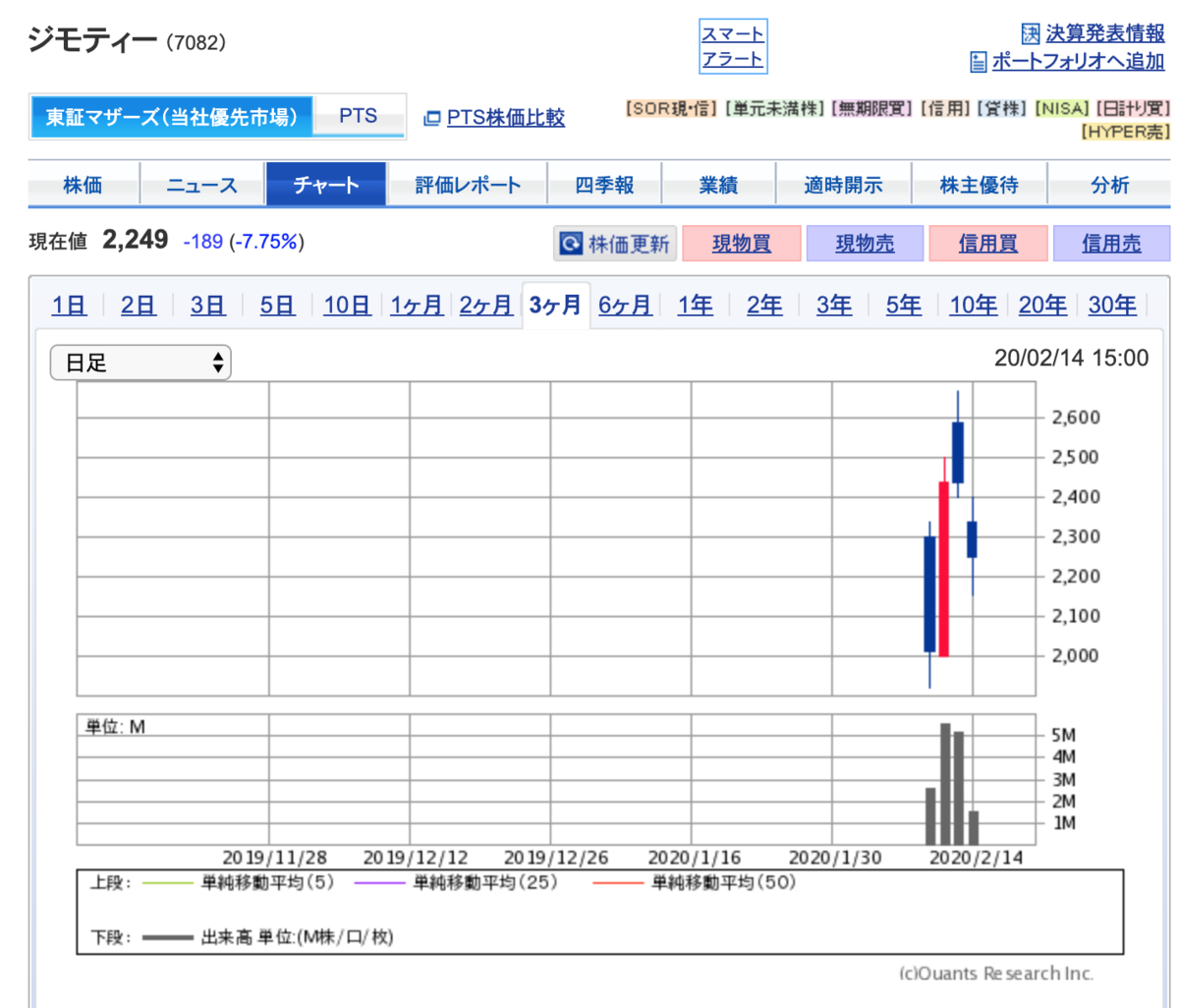The image size is (1179, 1008).
Task: Click the 信用買 button
Action: [988, 244]
